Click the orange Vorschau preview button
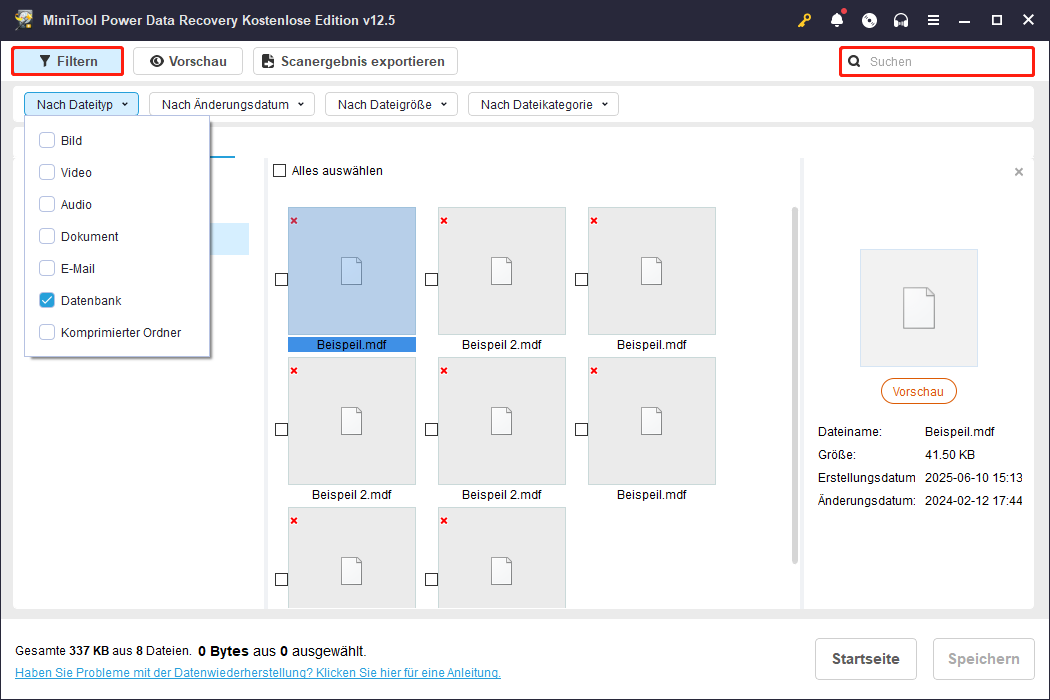The image size is (1050, 700). 918,391
